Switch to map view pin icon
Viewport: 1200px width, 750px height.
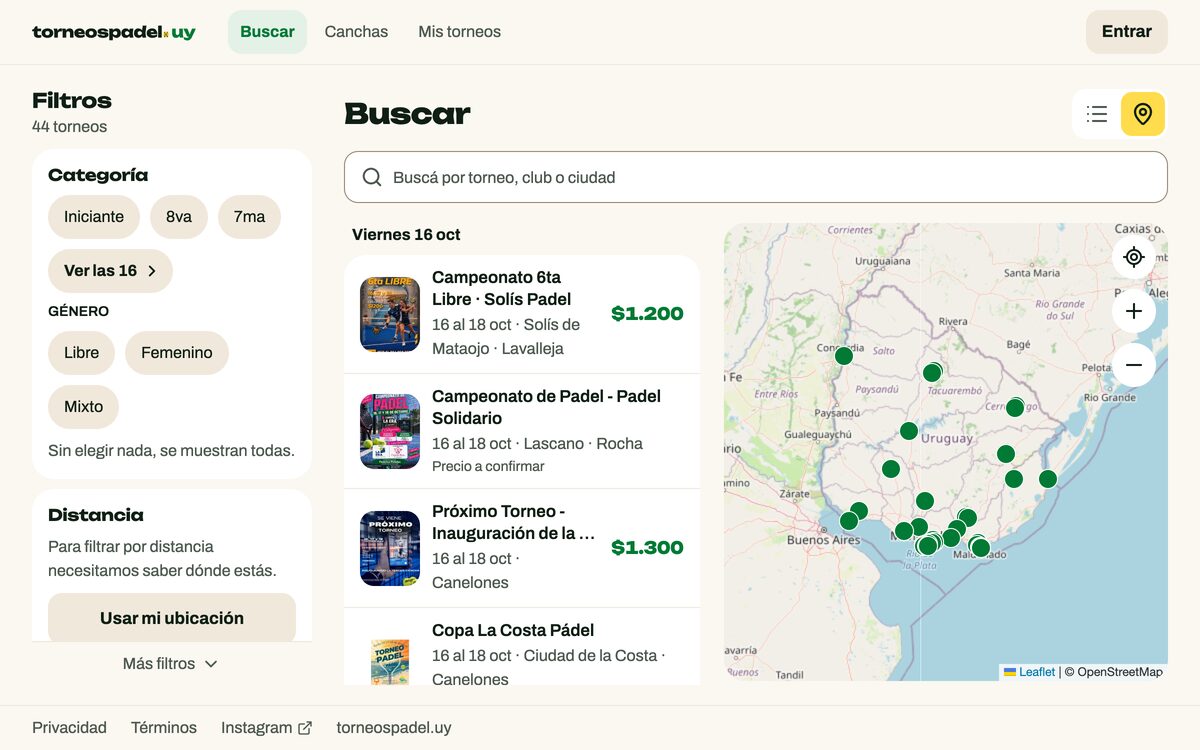tap(1143, 114)
